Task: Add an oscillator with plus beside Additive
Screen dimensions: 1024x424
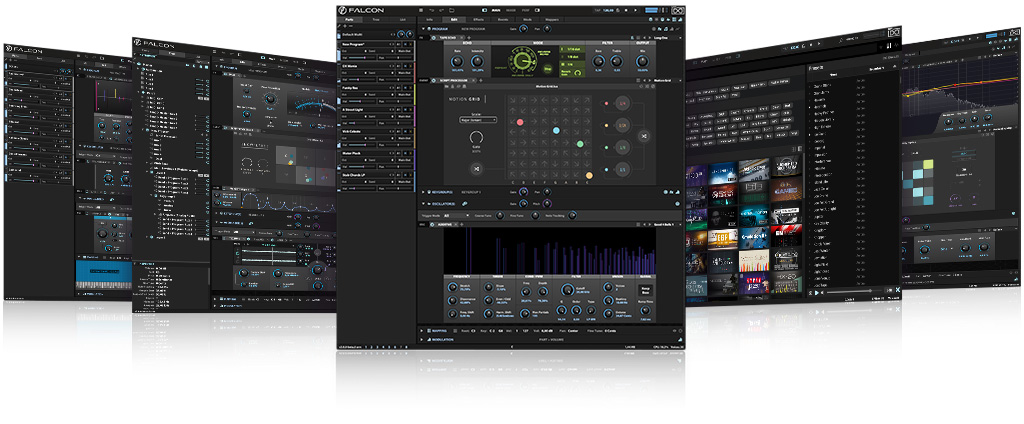Action: (x=462, y=225)
